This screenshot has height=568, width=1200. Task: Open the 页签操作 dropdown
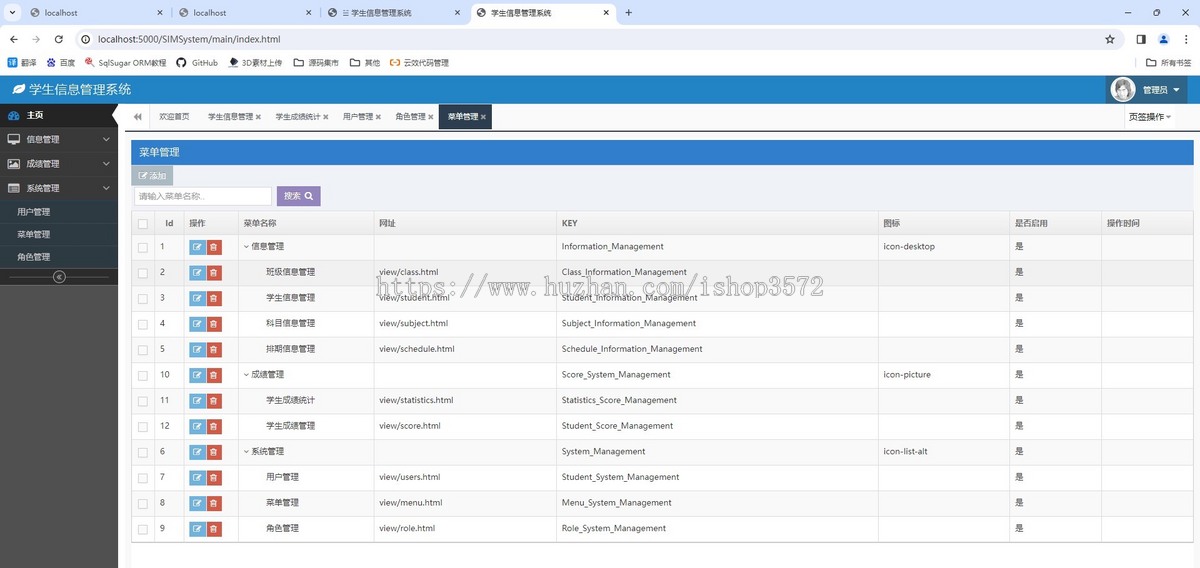coord(1150,117)
